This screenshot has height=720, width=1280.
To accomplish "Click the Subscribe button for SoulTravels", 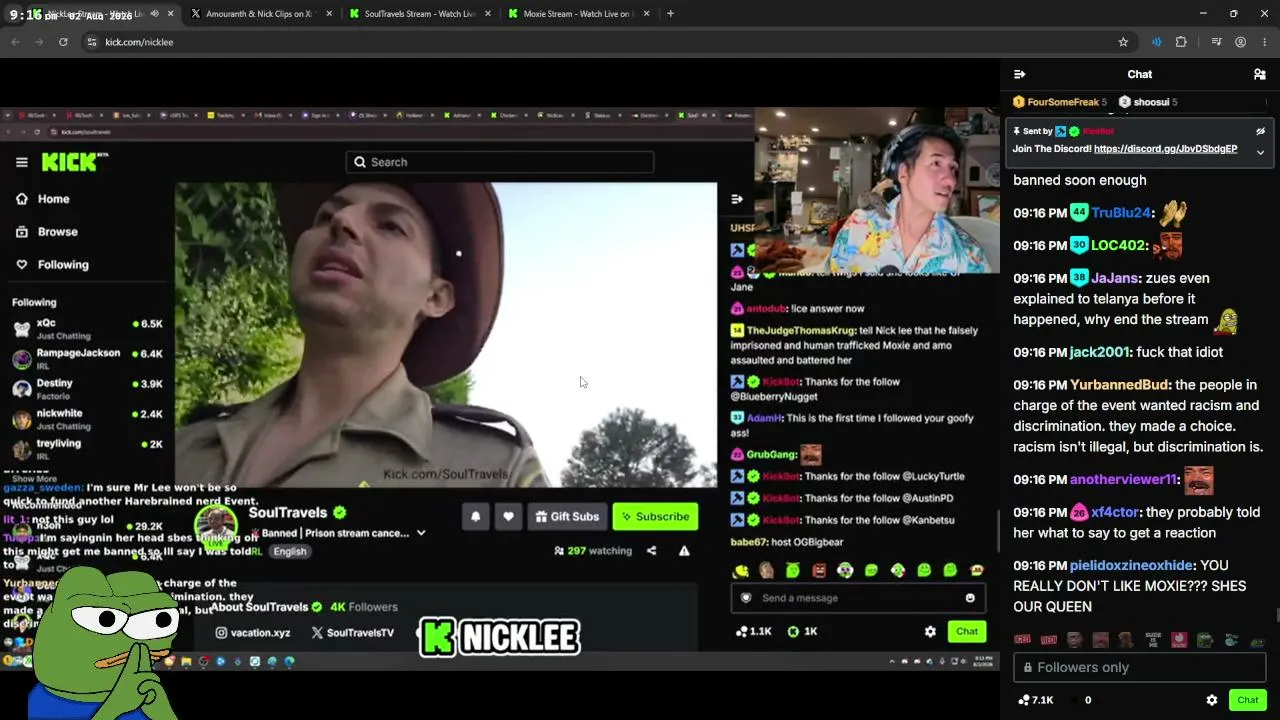I will [655, 517].
